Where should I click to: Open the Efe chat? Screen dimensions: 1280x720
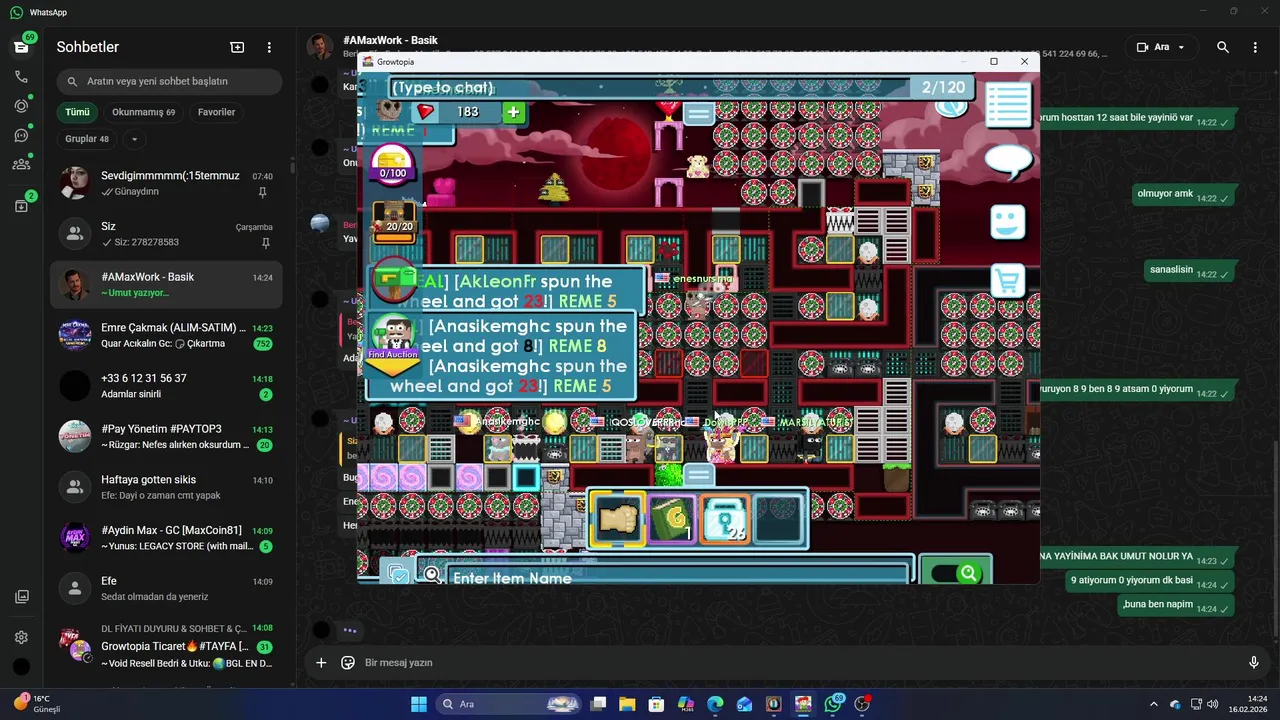tap(166, 588)
